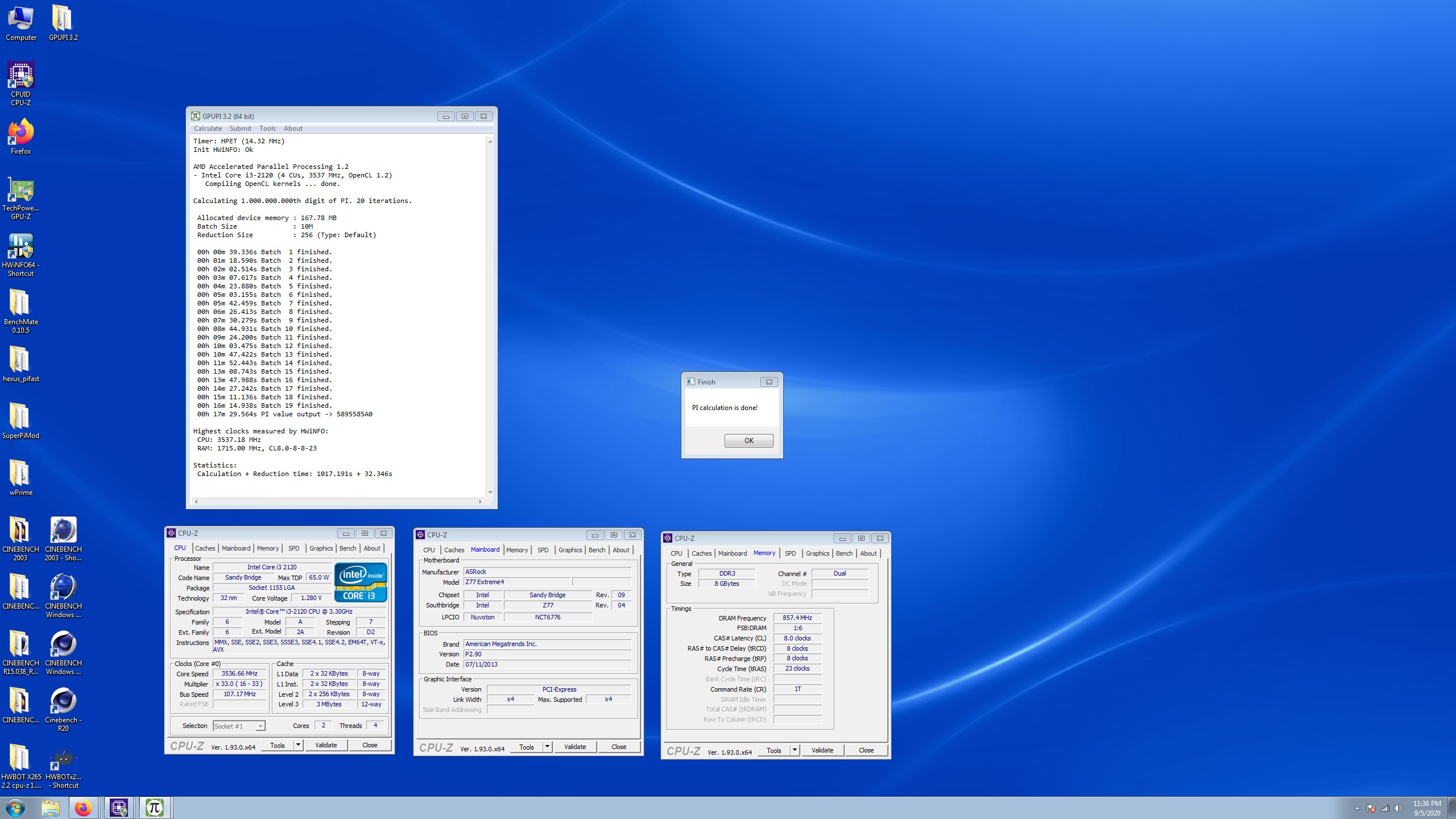1456x819 pixels.
Task: Click Validate in first CPU-Z window
Action: tap(326, 745)
